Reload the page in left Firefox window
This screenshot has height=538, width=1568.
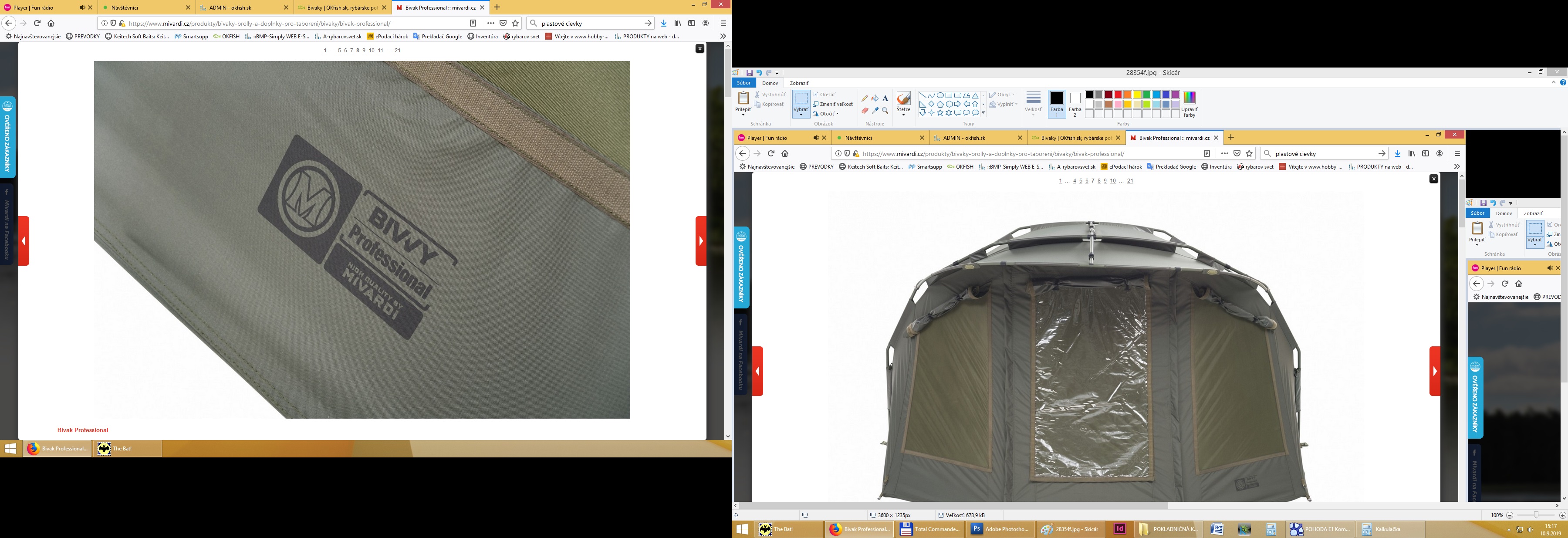tap(37, 23)
